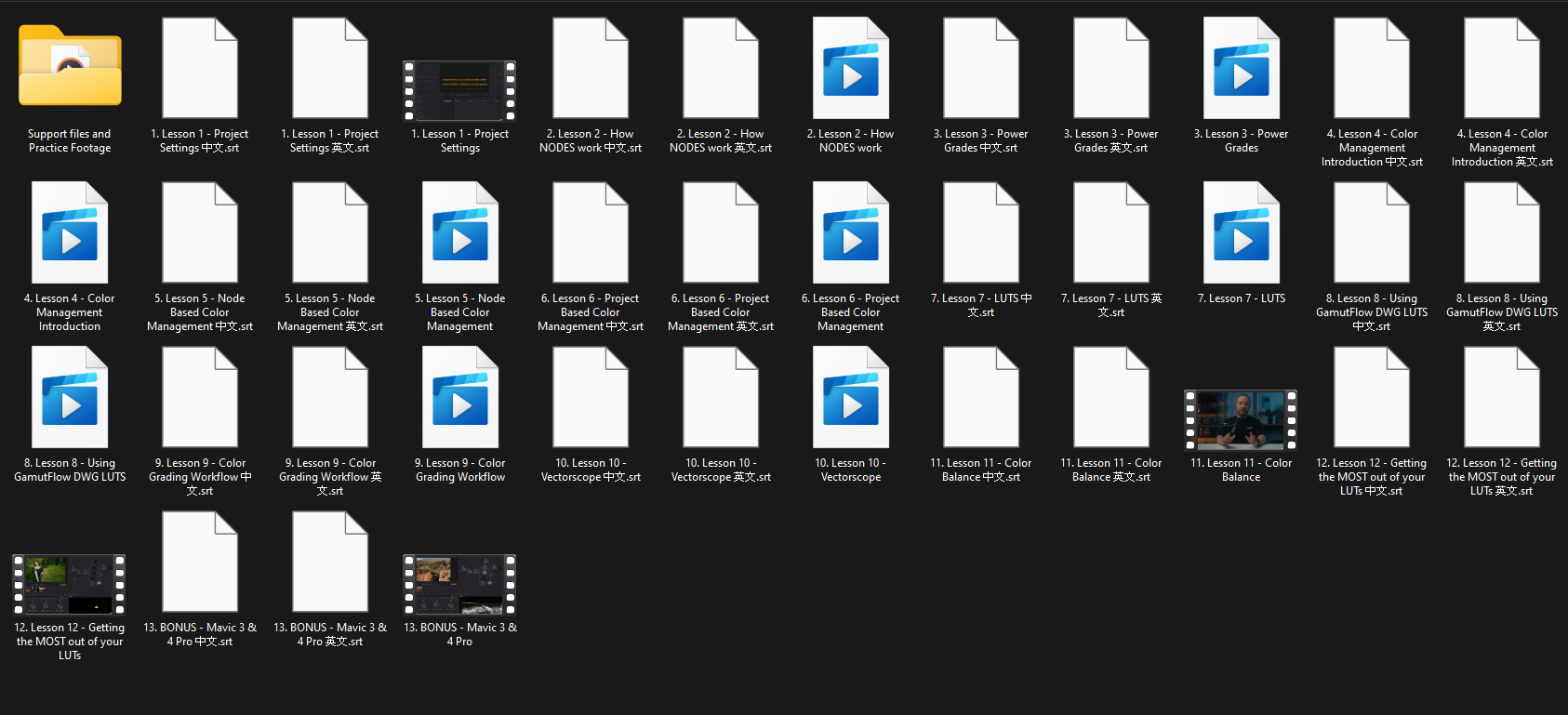The image size is (1568, 715).
Task: Select Lesson 7 LUTS 英文.srt subtitle file
Action: point(1111,233)
